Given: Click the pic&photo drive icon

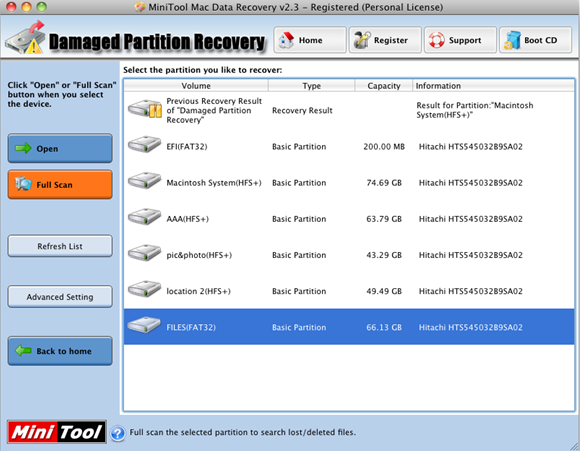Looking at the screenshot, I should click(x=144, y=253).
